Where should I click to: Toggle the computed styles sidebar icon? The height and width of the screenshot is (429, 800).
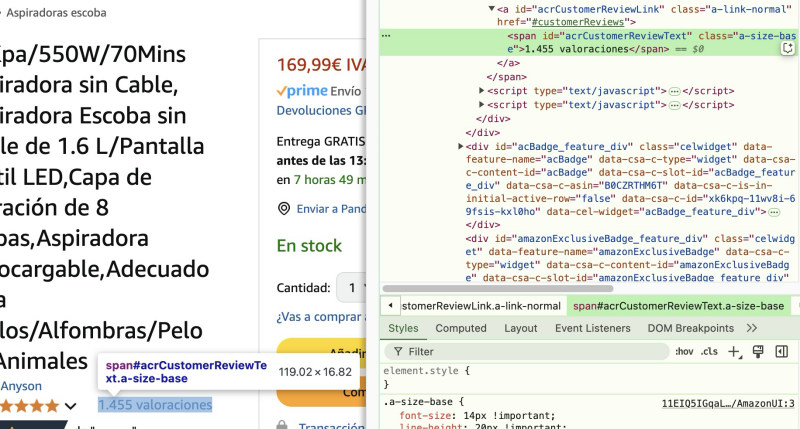[x=782, y=351]
